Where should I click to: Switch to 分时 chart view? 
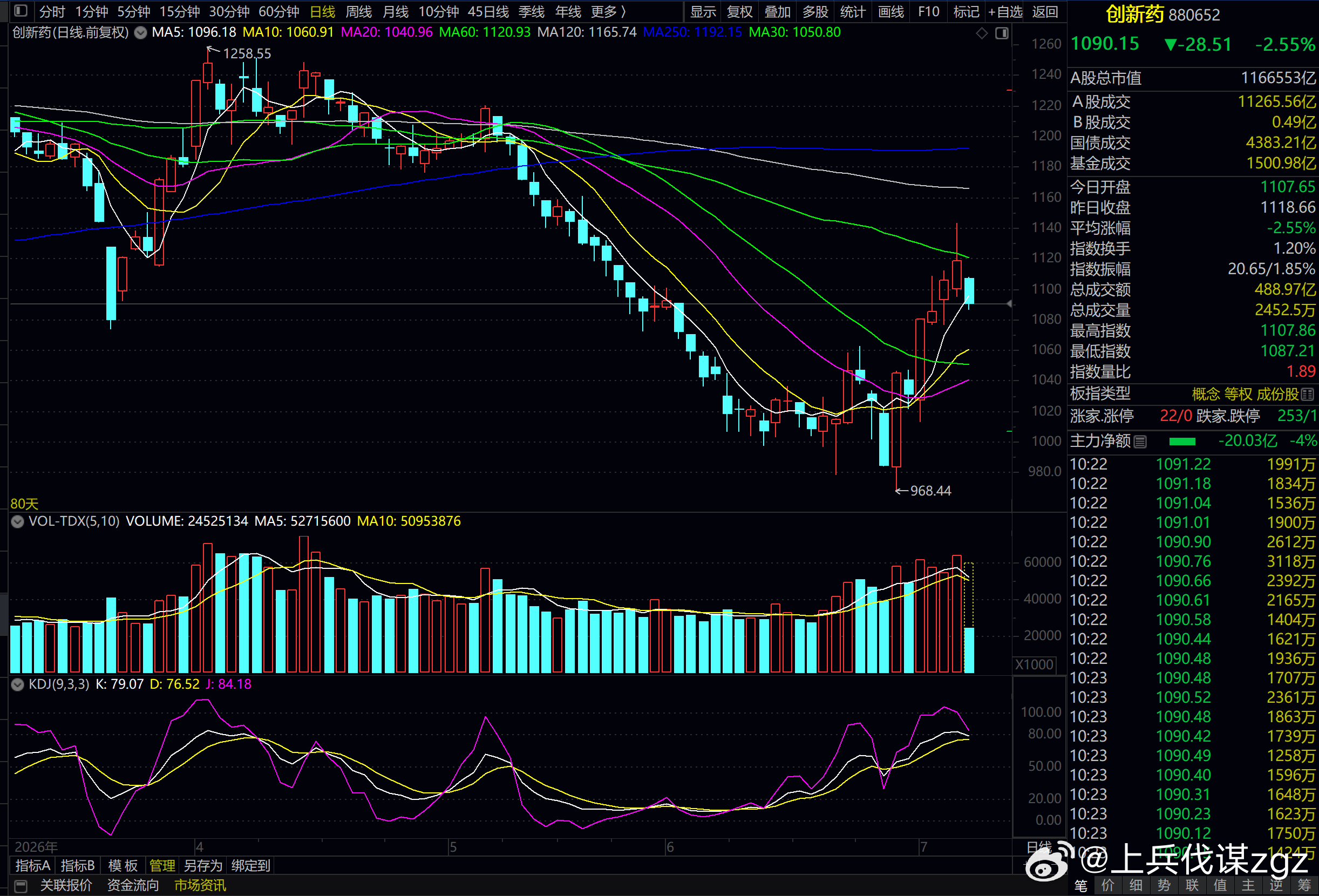[52, 11]
